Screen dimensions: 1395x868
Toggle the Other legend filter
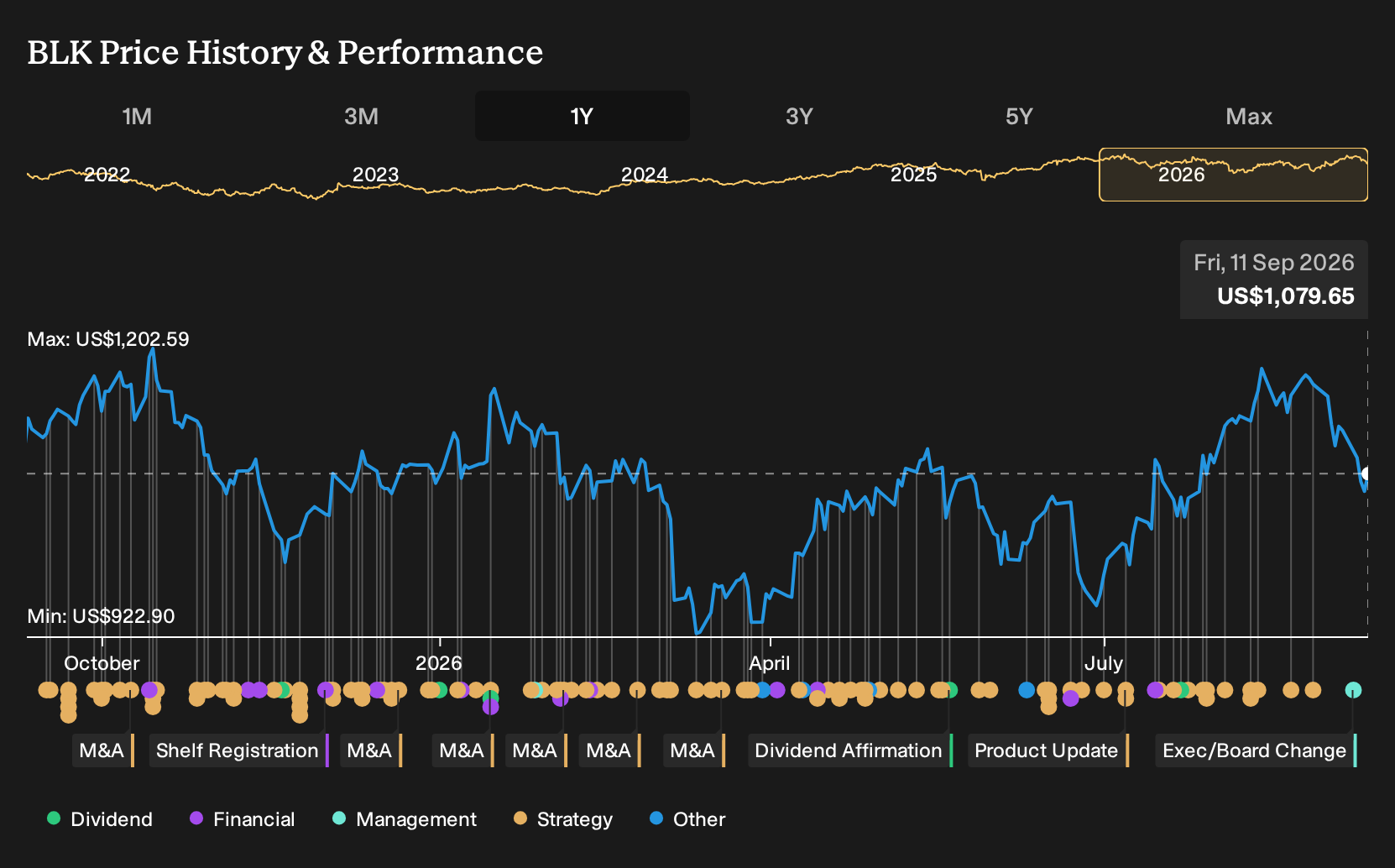pos(687,819)
